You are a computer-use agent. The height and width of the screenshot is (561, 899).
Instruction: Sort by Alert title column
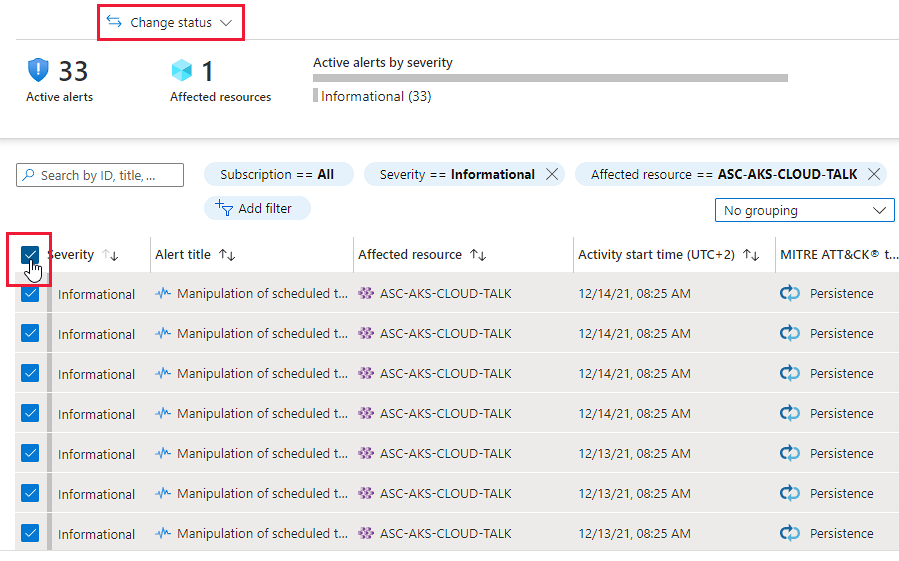[227, 255]
